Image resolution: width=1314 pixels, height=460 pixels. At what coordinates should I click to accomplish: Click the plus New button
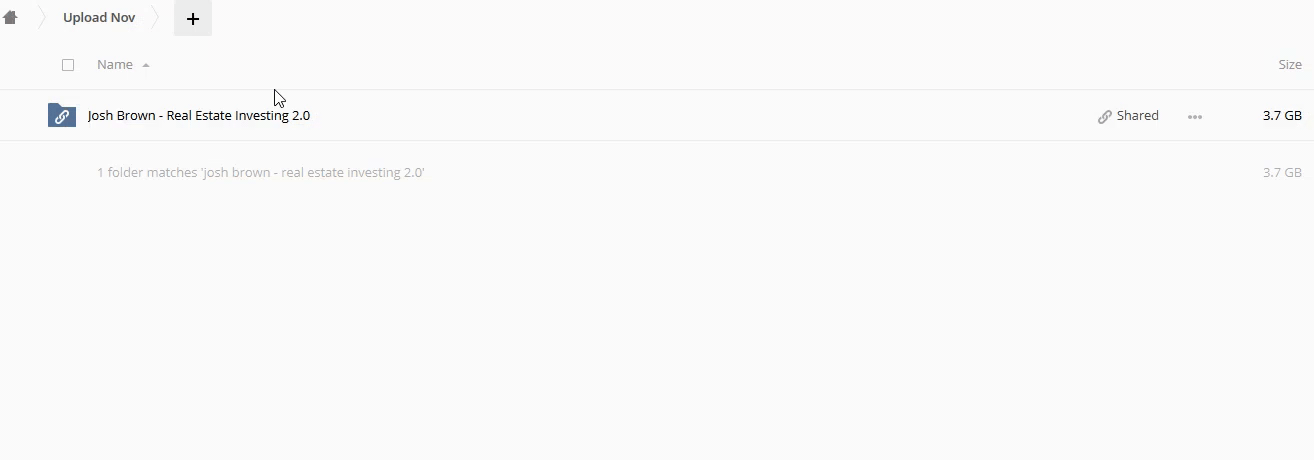pyautogui.click(x=193, y=19)
